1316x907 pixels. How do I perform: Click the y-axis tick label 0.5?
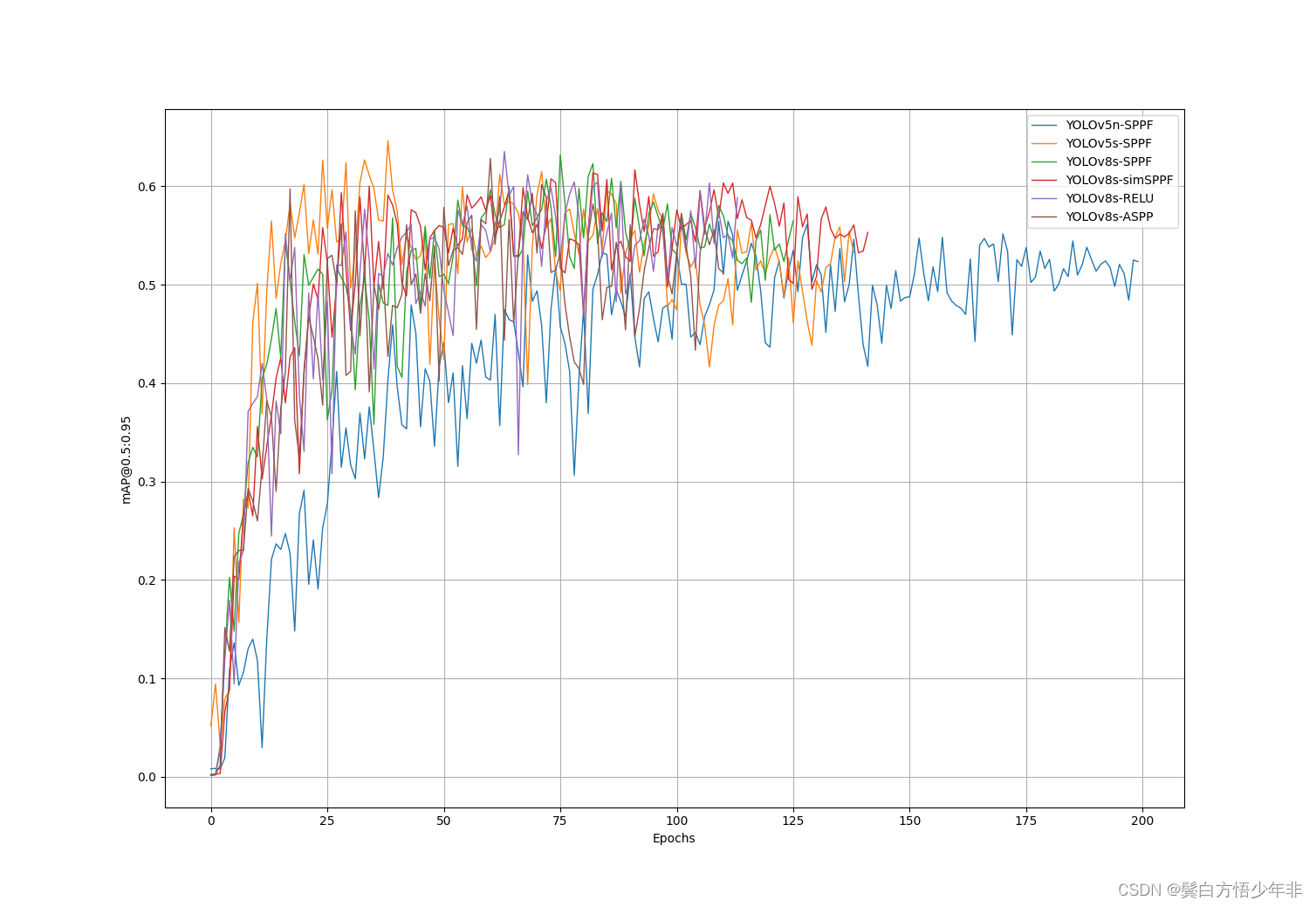coord(147,285)
